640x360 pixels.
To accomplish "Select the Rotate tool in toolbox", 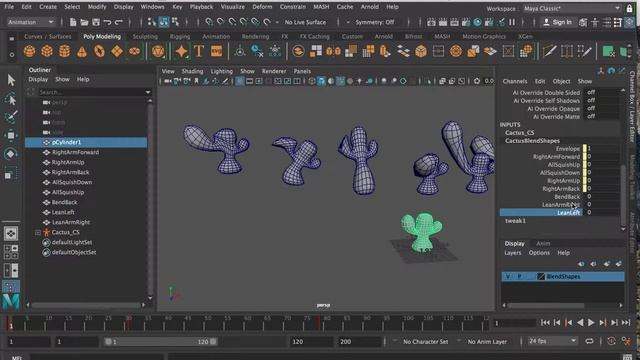I will coord(11,154).
